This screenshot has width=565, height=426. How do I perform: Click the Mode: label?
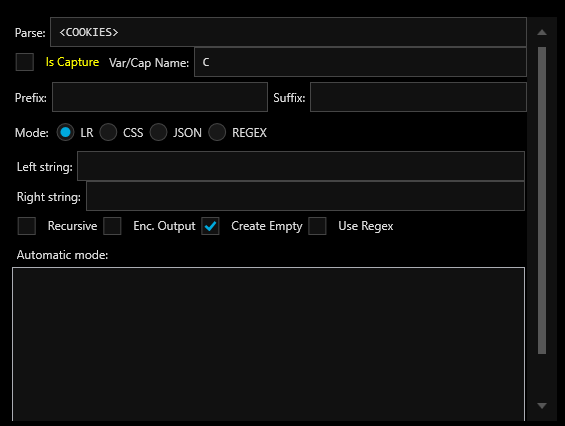[x=32, y=133]
